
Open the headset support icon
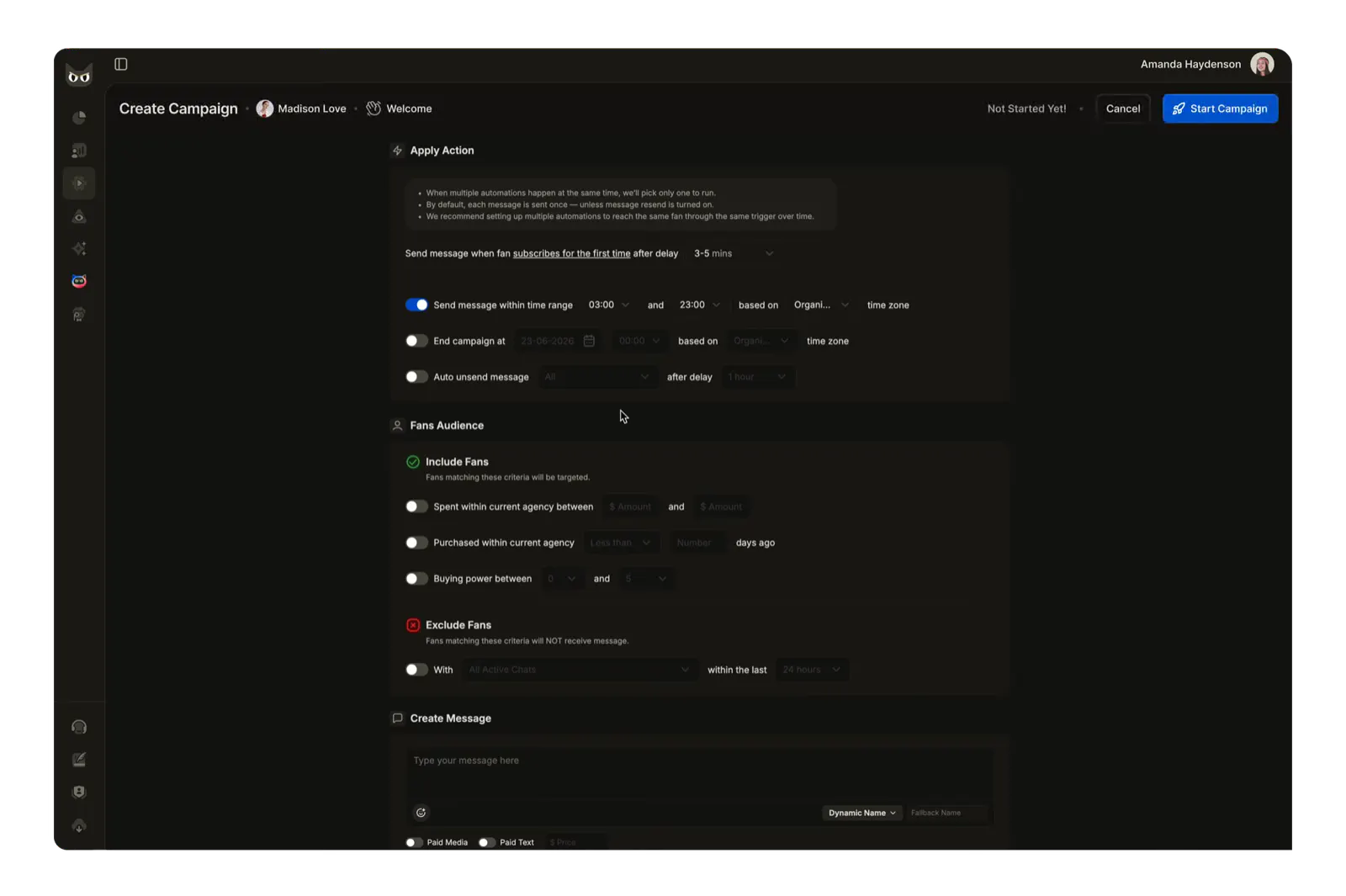[79, 727]
